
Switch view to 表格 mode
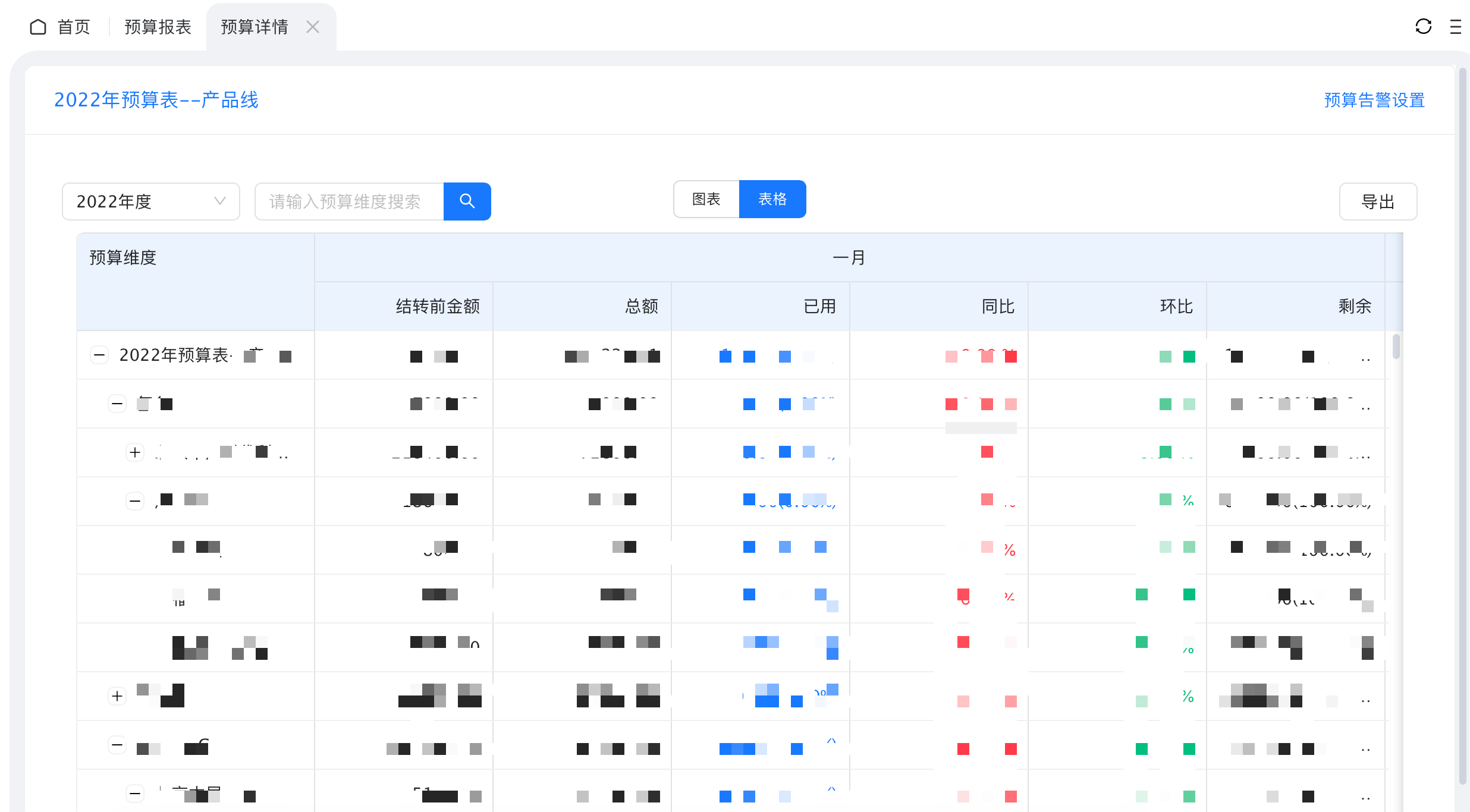click(x=772, y=199)
